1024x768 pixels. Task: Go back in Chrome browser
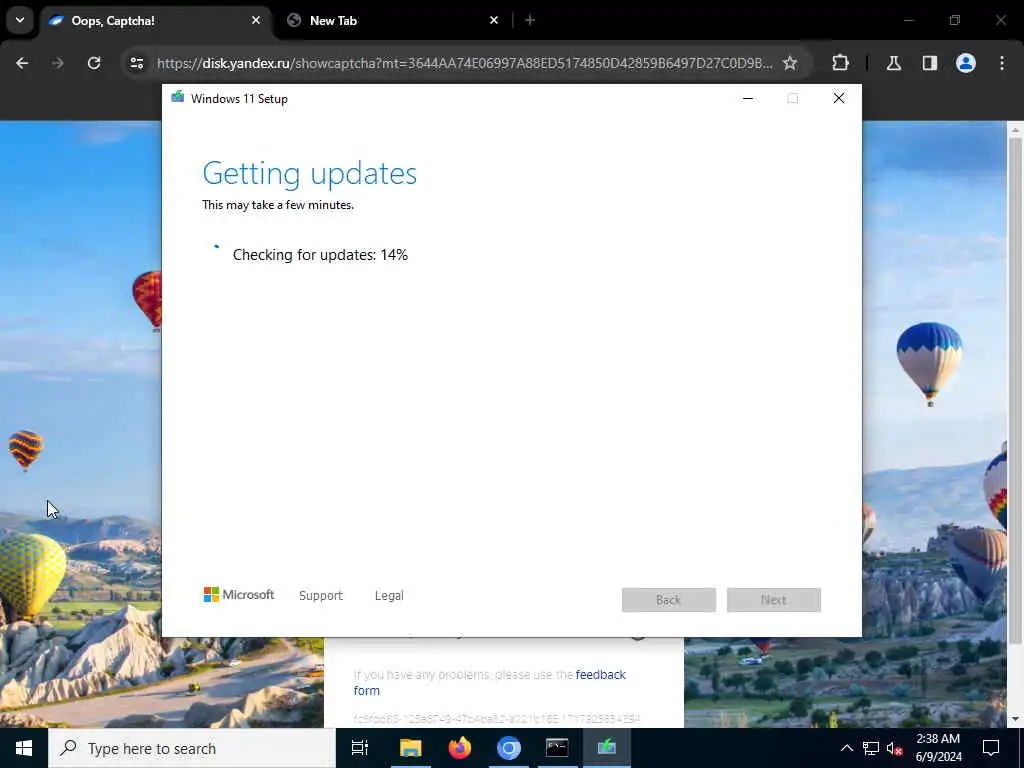22,63
